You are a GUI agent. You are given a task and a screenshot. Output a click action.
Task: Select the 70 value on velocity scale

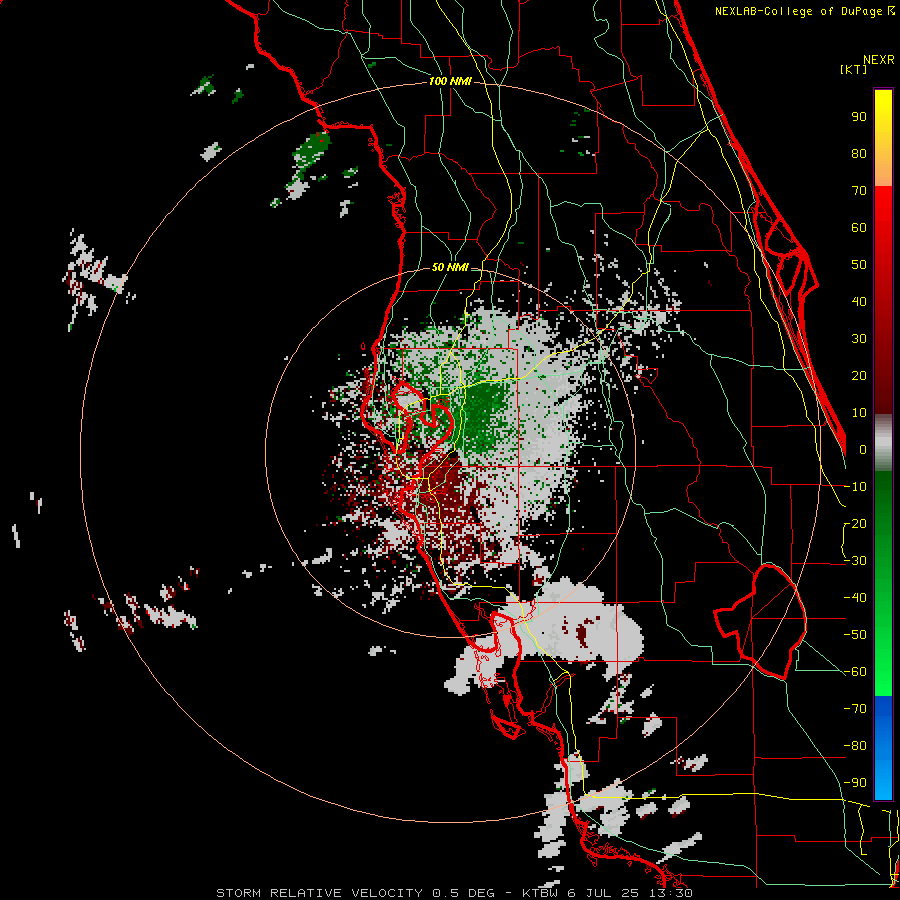[859, 191]
